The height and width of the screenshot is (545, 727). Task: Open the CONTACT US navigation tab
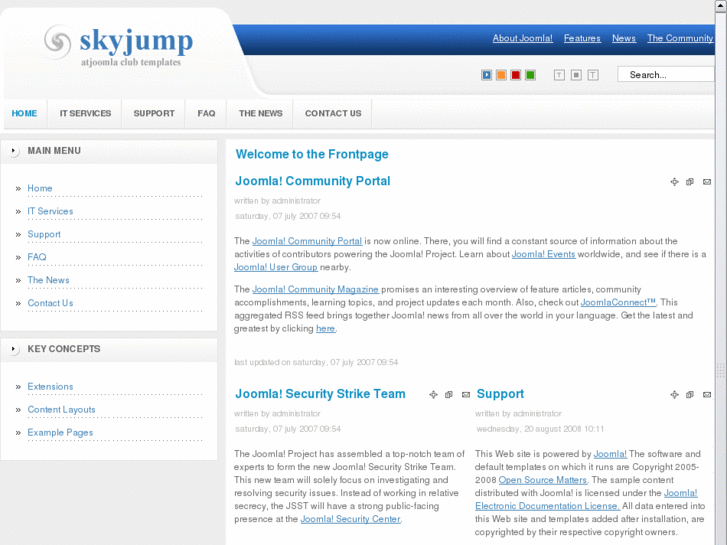point(333,113)
